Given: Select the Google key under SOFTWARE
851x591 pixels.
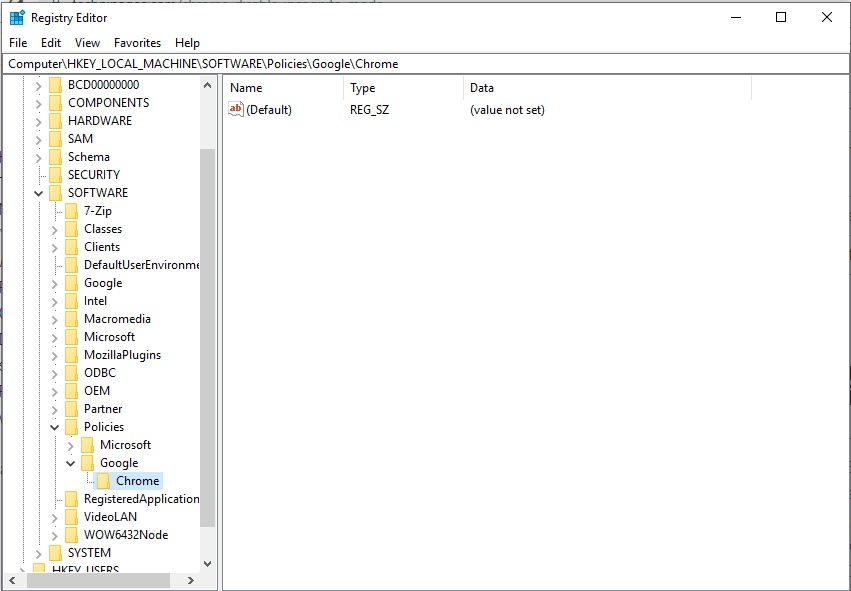Looking at the screenshot, I should tap(103, 283).
